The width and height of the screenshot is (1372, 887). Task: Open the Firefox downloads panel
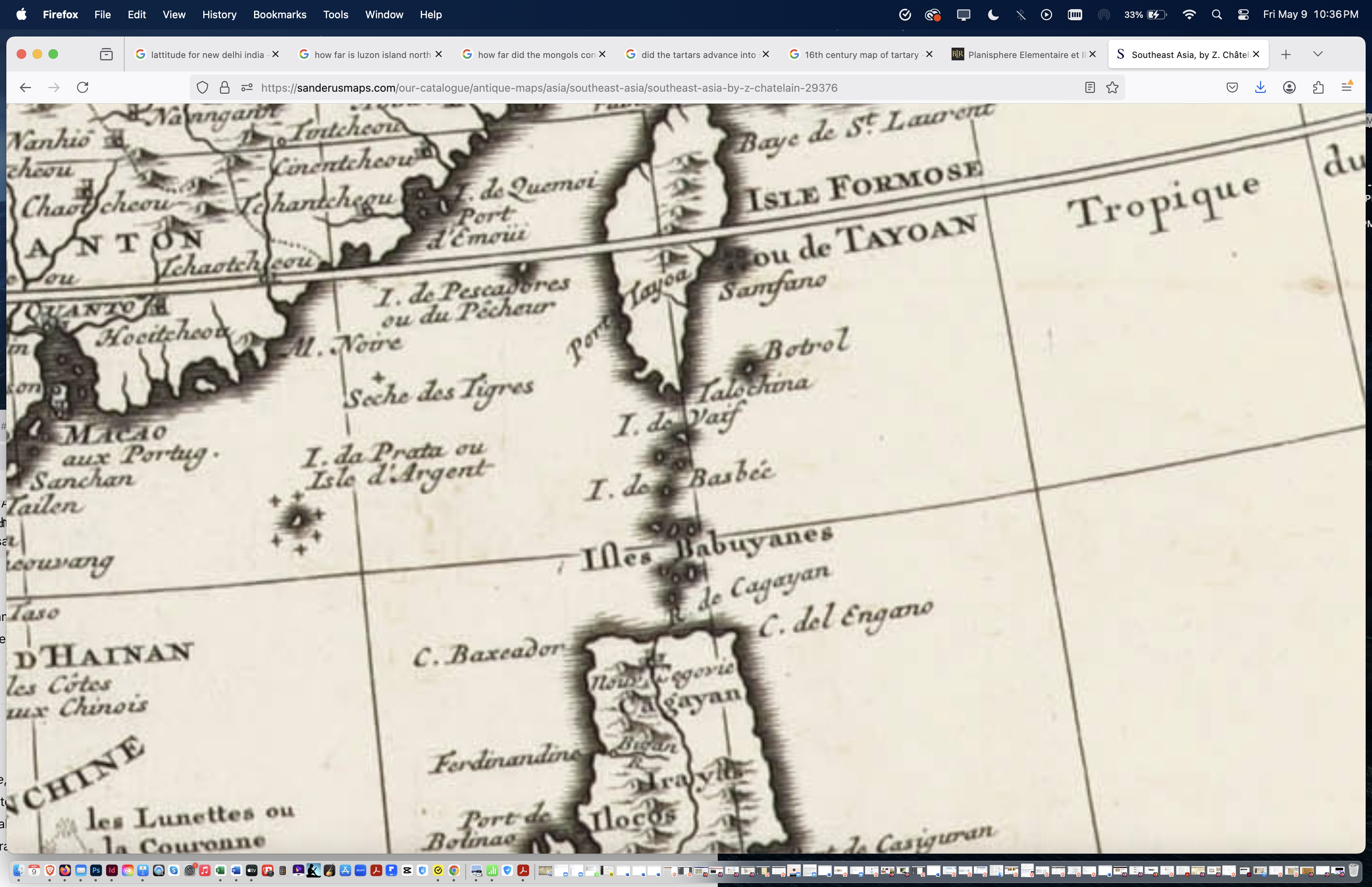pyautogui.click(x=1260, y=87)
